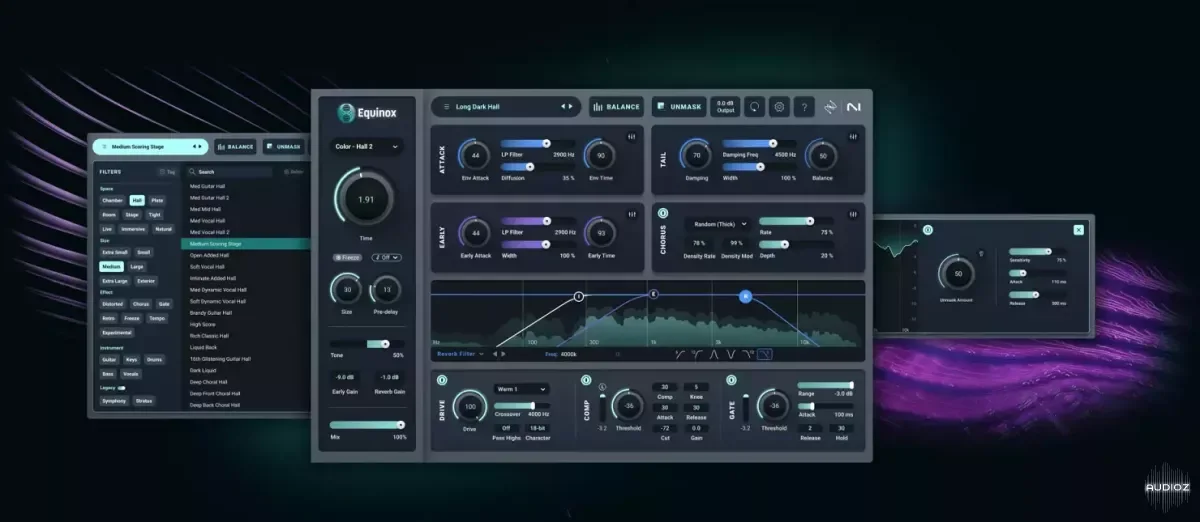Toggle the Freeze switch
This screenshot has height=522, width=1200.
pos(349,257)
